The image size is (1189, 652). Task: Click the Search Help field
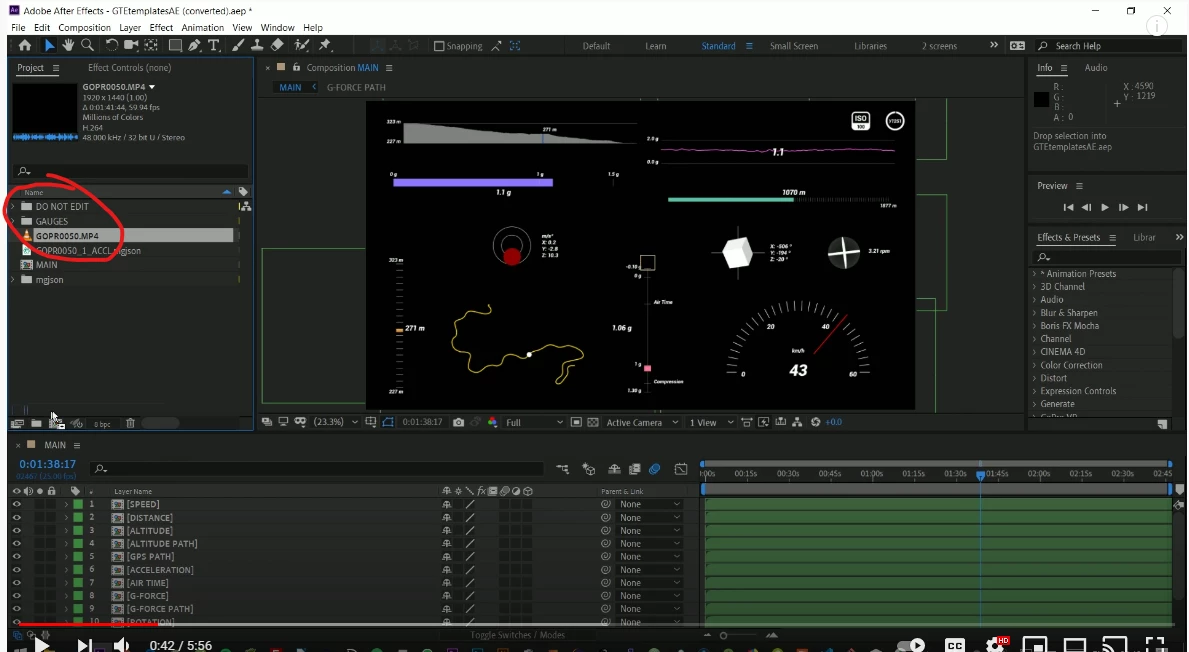[x=1107, y=46]
